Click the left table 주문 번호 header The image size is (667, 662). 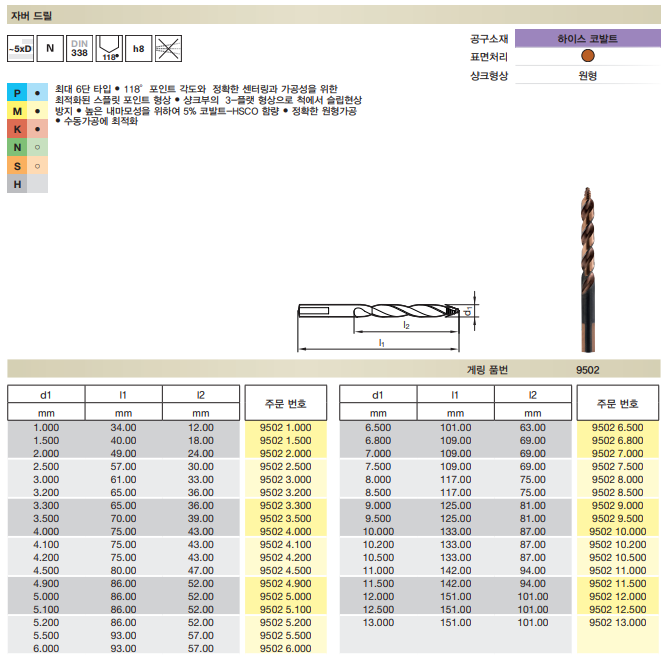pyautogui.click(x=285, y=403)
